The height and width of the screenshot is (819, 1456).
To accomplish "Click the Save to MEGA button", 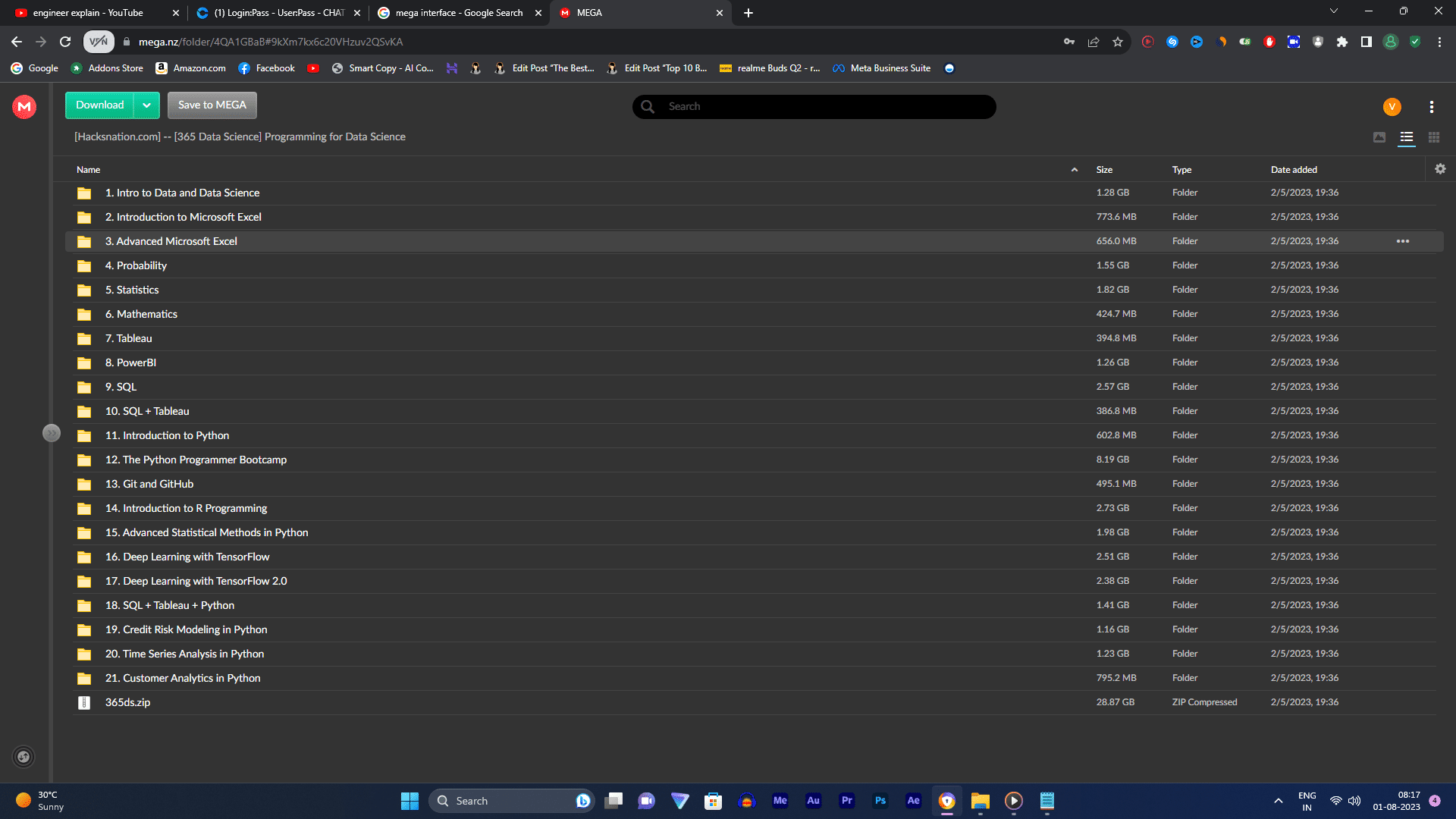I will pyautogui.click(x=212, y=105).
